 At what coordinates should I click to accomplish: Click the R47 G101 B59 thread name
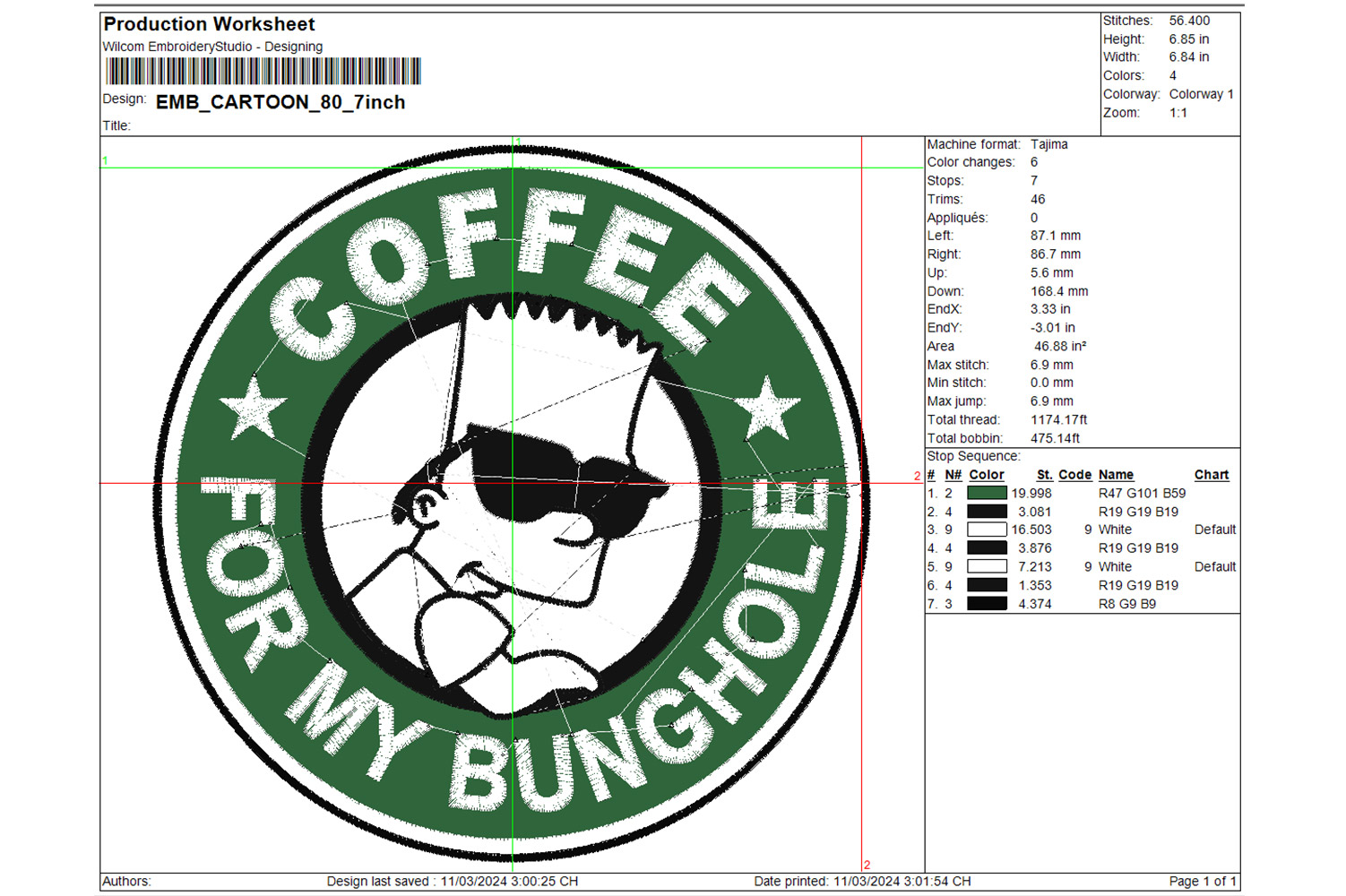[x=1142, y=493]
